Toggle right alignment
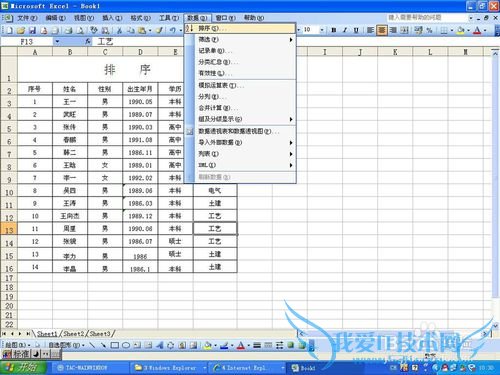The width and height of the screenshot is (500, 375). tap(393, 30)
